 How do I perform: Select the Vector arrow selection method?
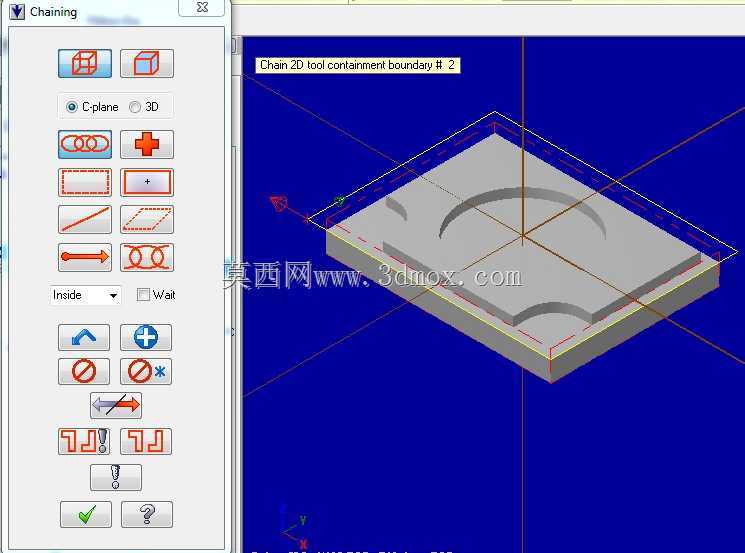85,257
